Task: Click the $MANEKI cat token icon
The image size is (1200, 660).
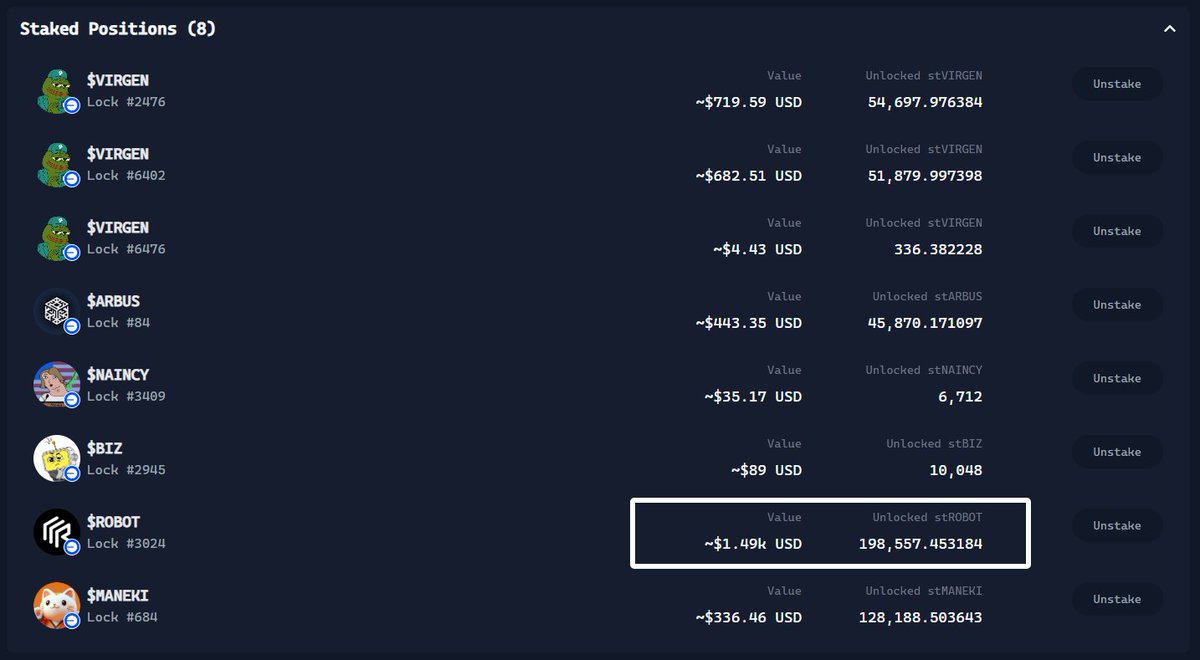Action: [x=57, y=606]
